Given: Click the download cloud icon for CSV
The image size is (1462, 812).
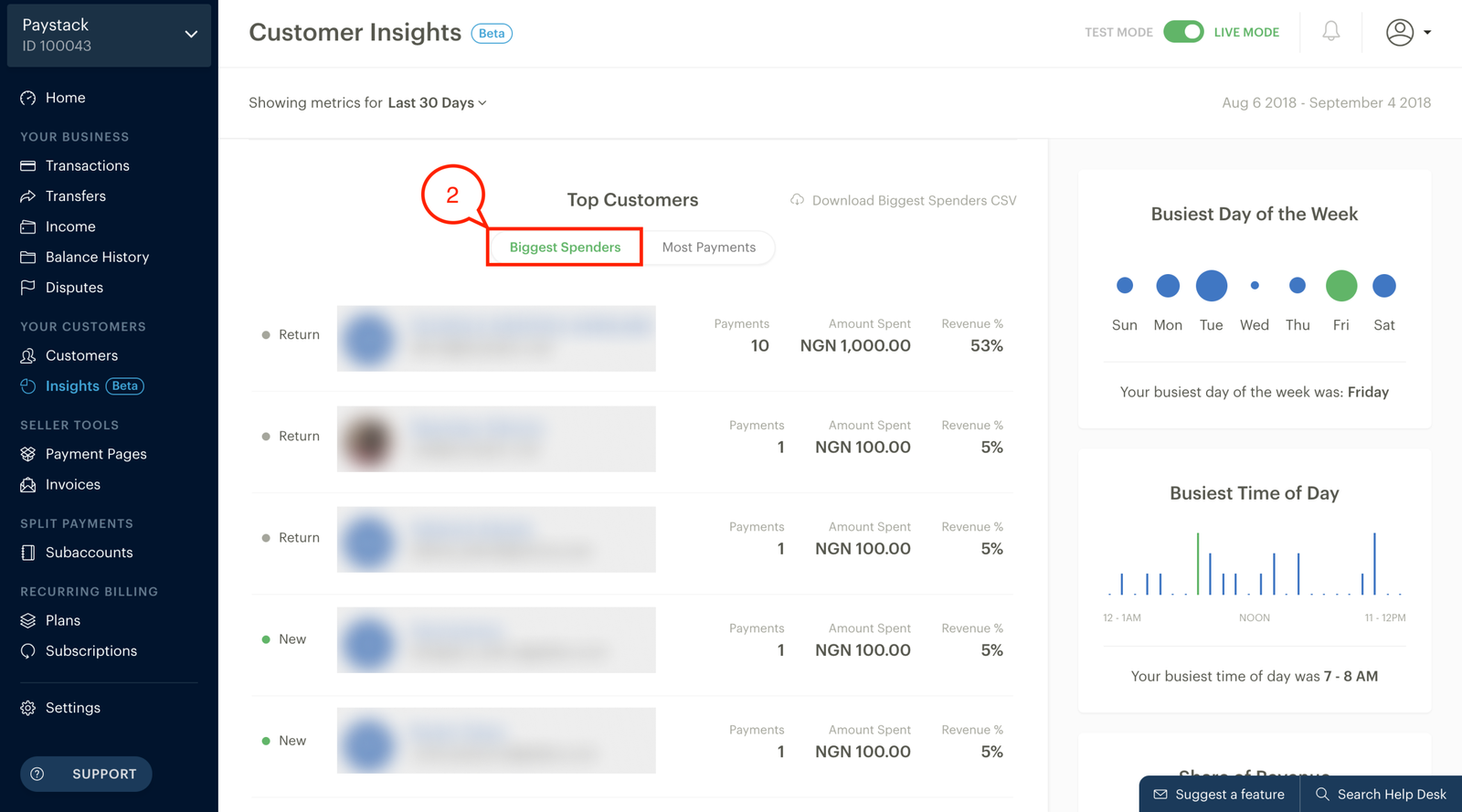Looking at the screenshot, I should click(798, 200).
